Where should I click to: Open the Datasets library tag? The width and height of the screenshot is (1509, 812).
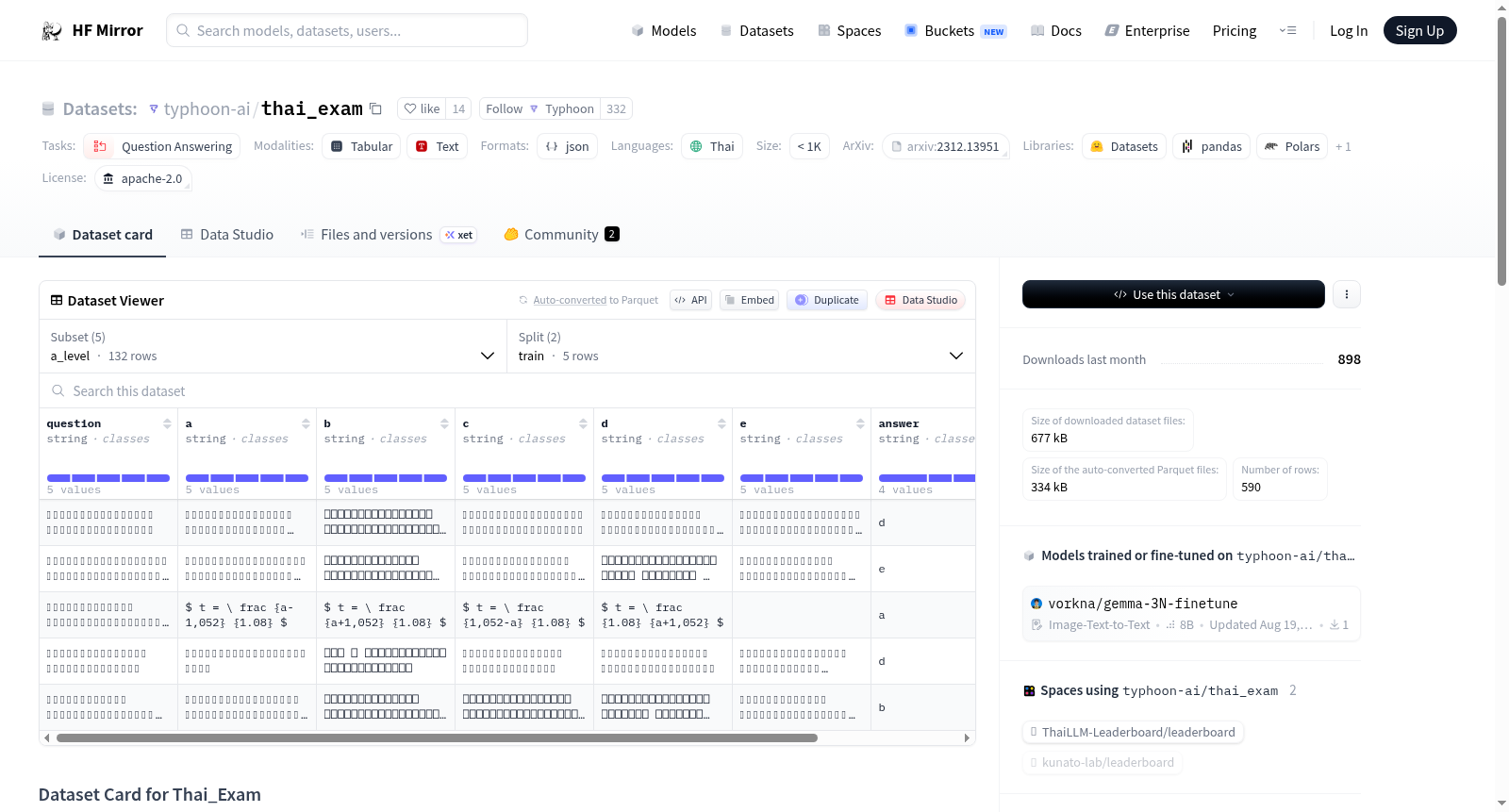tap(1124, 146)
